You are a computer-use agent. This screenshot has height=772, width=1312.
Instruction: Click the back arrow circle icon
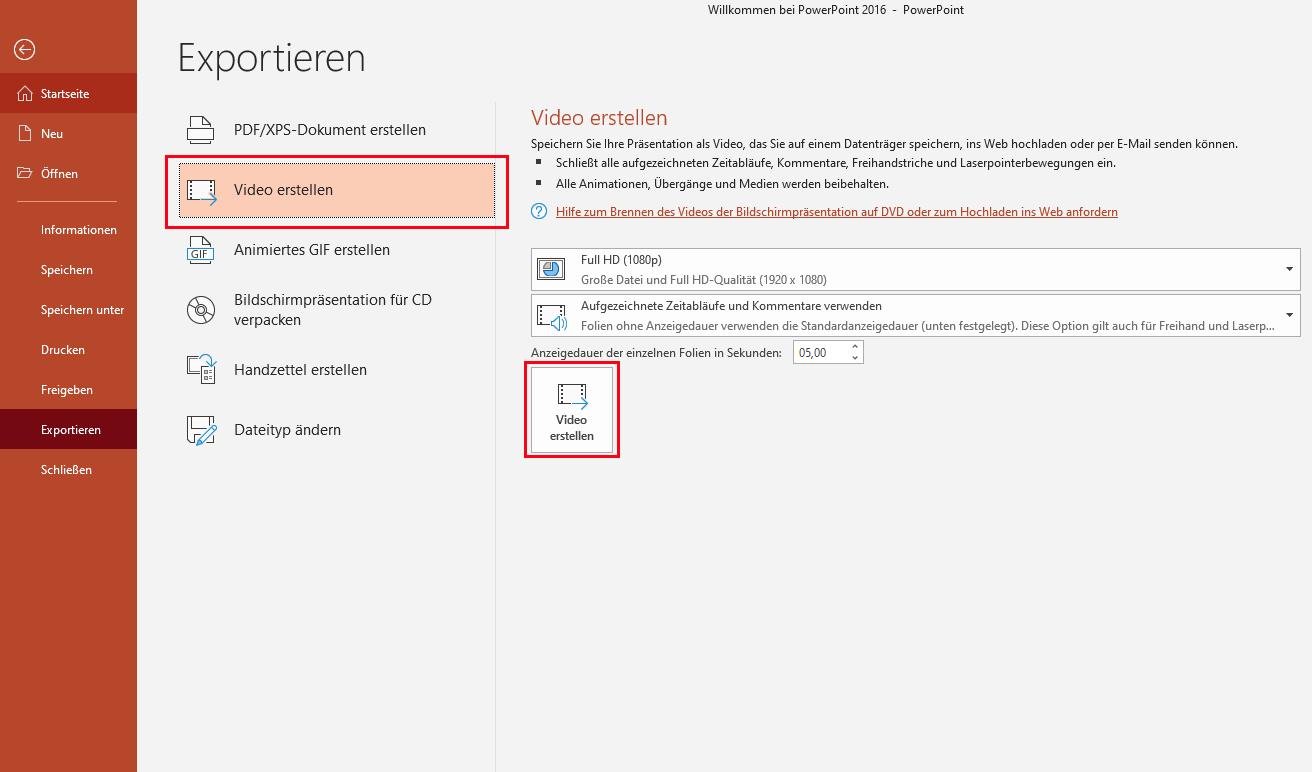pos(25,50)
